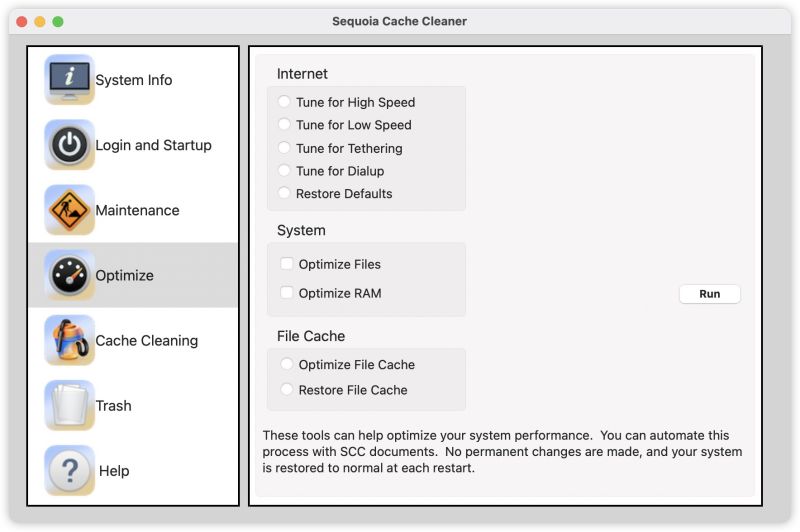This screenshot has width=800, height=532.
Task: Select Tune for High Speed radio button
Action: (285, 102)
